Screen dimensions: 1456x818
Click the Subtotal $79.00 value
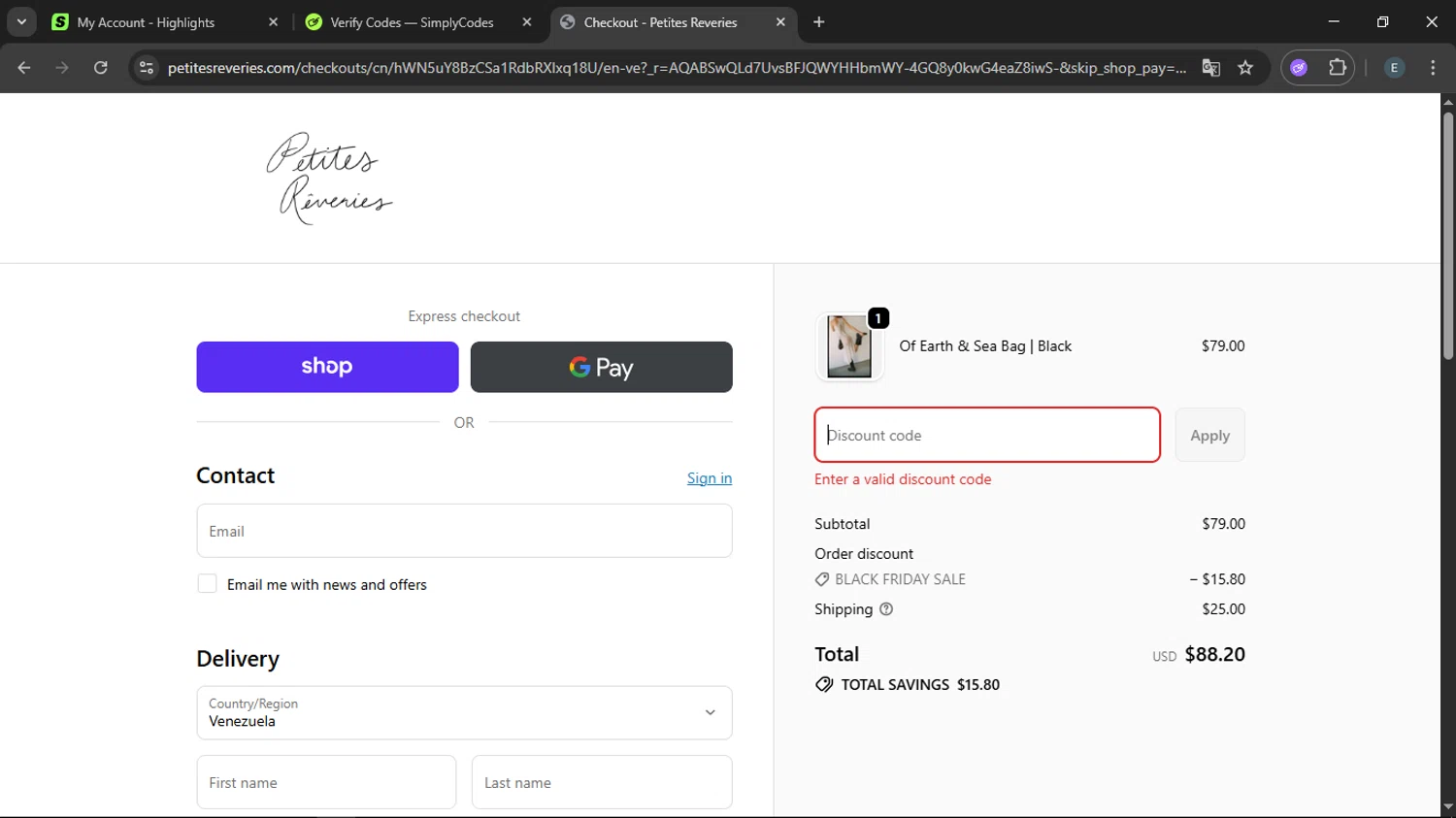1223,524
